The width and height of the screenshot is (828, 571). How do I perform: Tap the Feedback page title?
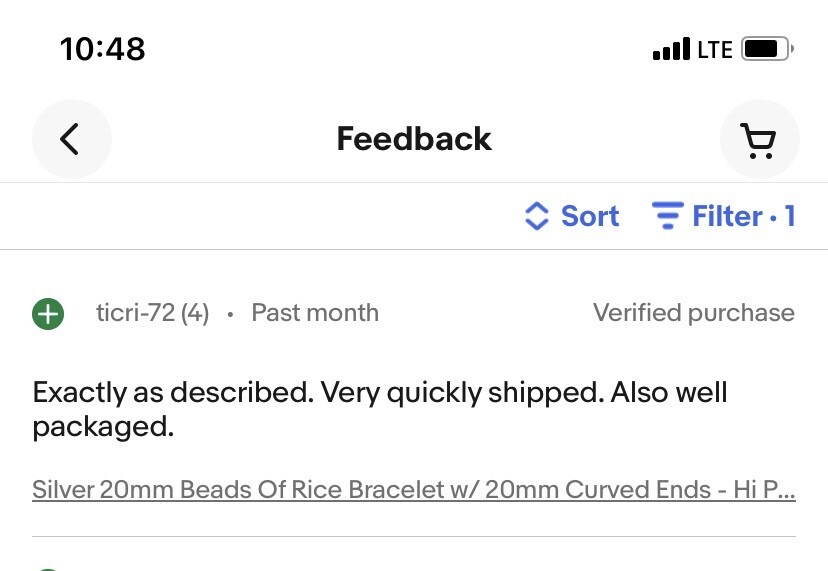(x=414, y=139)
